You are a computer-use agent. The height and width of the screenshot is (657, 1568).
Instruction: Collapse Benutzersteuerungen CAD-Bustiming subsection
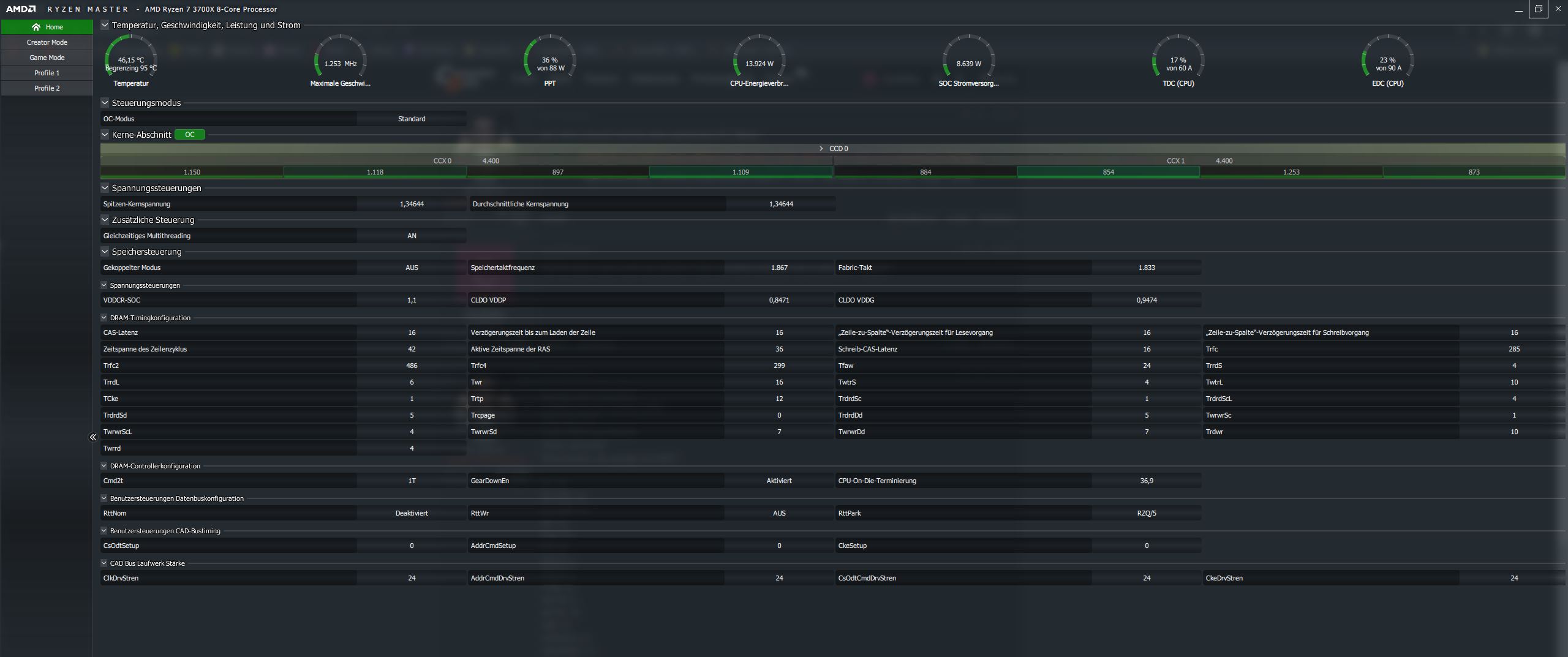coord(104,531)
